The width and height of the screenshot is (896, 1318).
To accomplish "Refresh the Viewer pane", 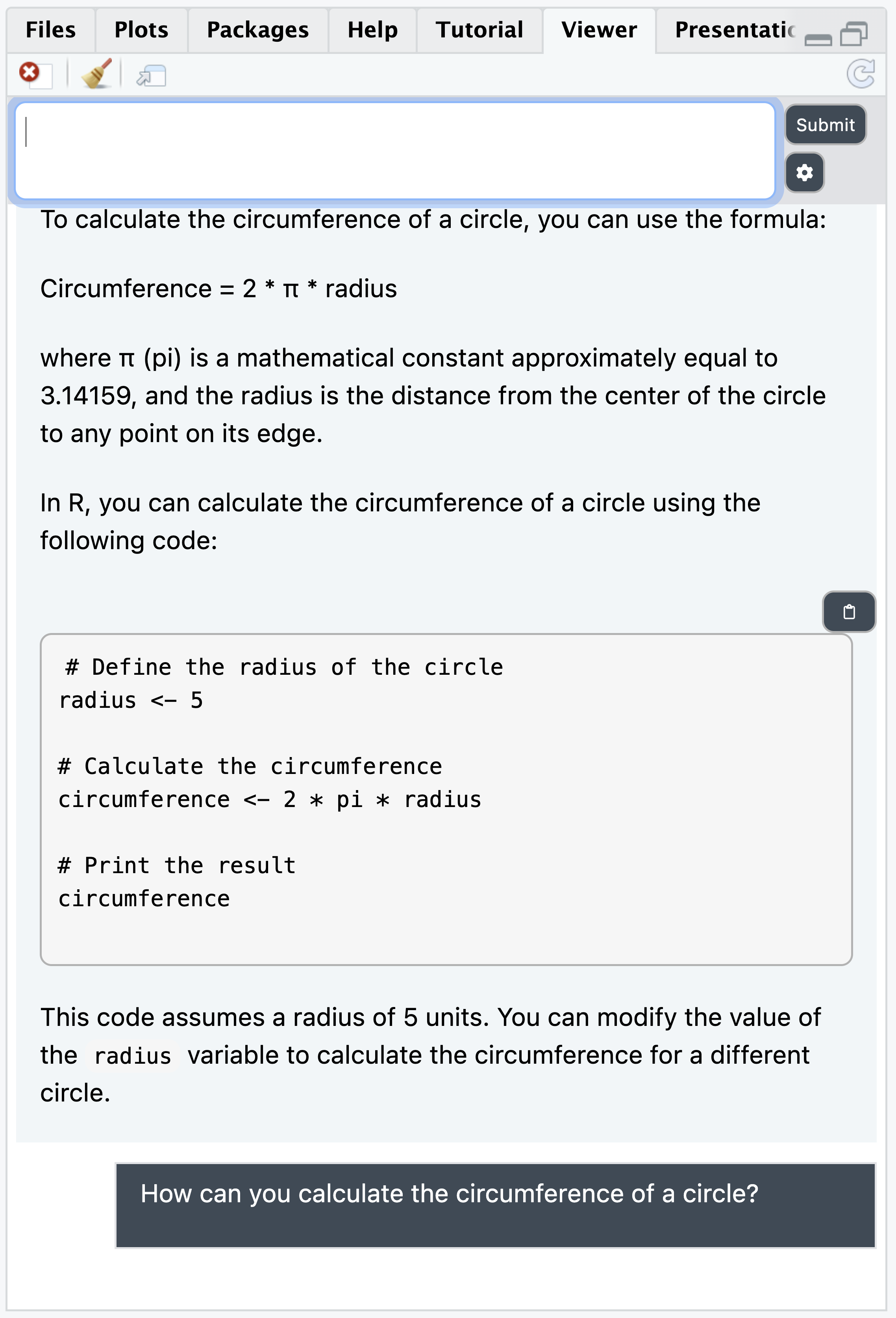I will click(x=860, y=74).
